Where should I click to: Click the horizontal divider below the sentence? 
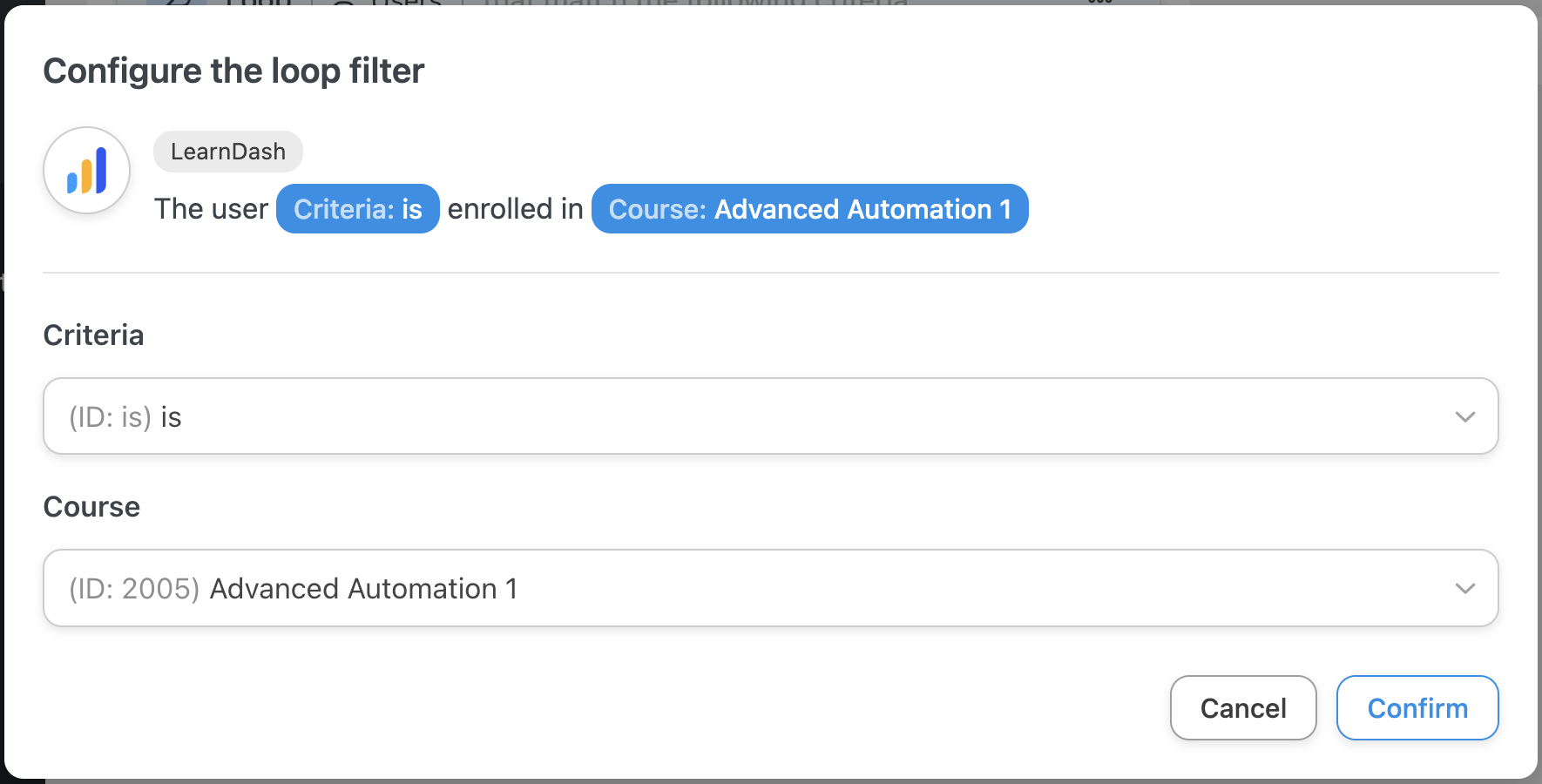pos(770,273)
